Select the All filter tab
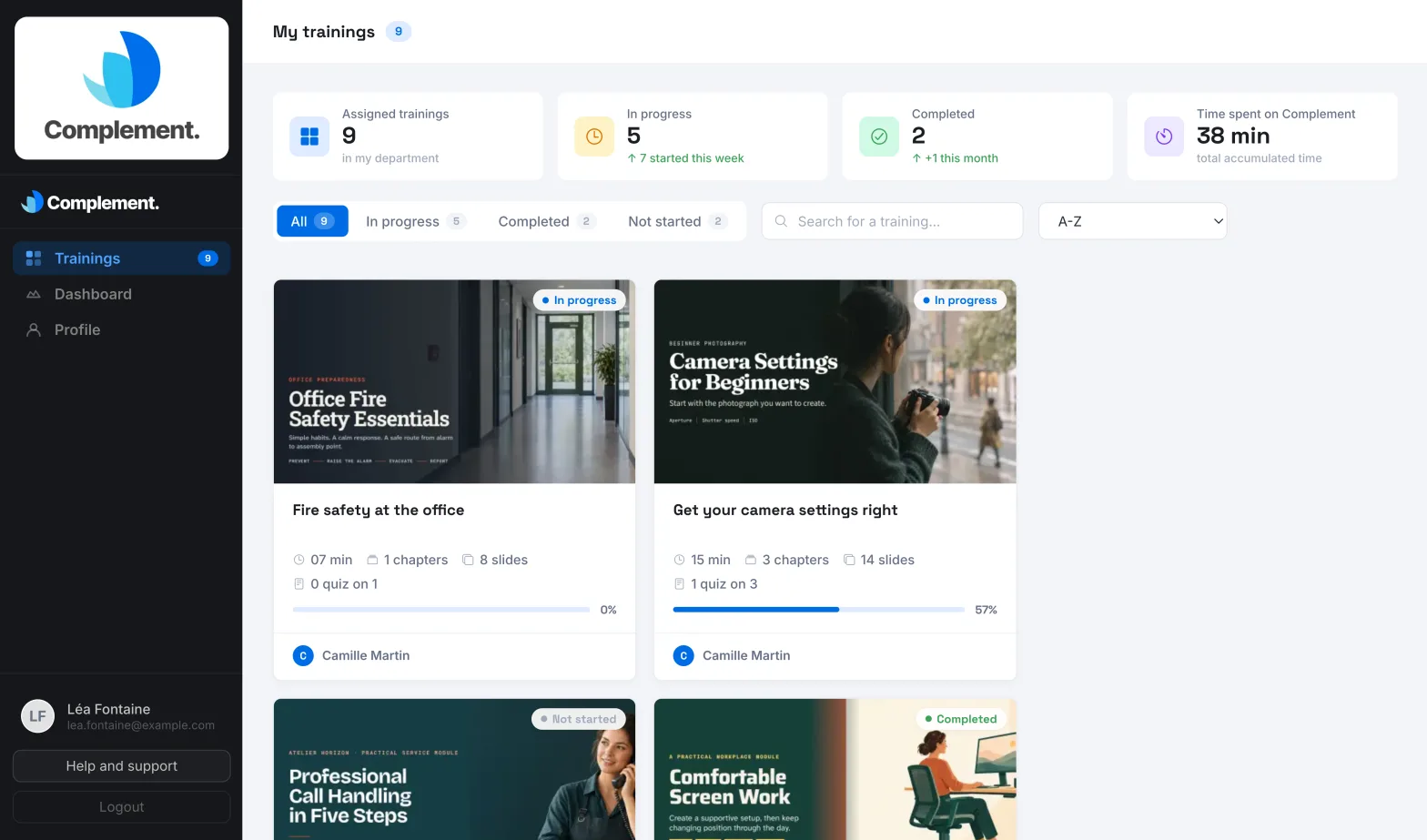The image size is (1427, 840). [312, 221]
